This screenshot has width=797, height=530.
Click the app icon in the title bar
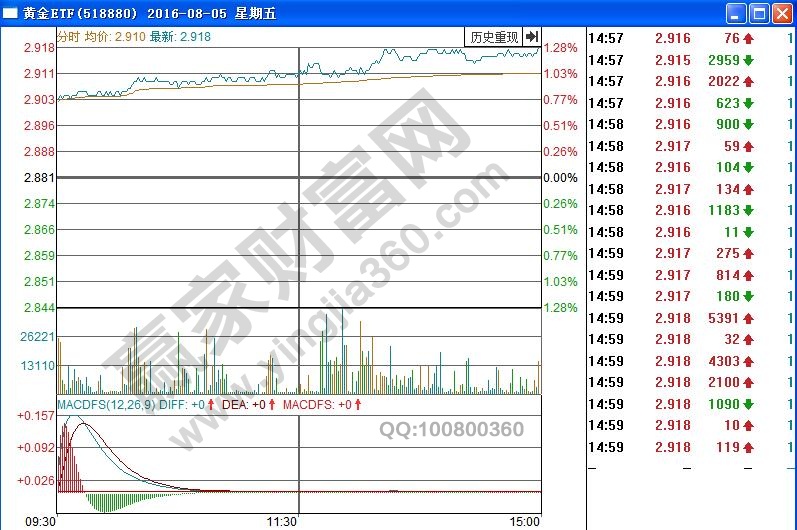tap(12, 13)
